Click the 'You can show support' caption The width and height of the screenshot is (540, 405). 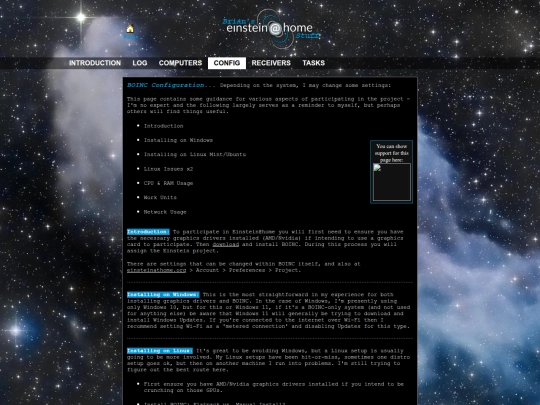pos(392,153)
